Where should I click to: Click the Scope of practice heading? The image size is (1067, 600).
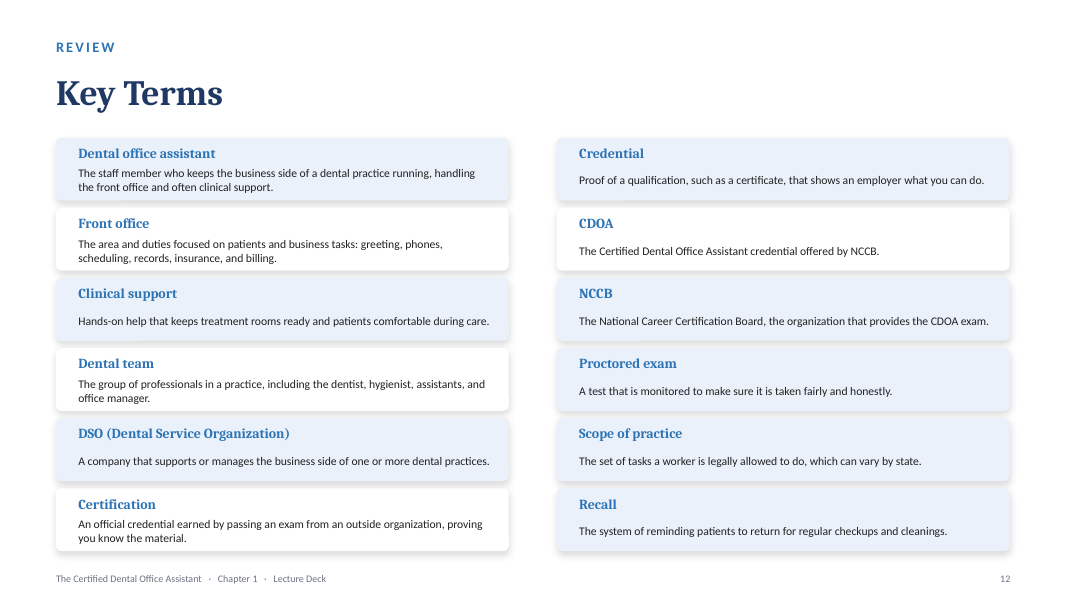pos(630,434)
